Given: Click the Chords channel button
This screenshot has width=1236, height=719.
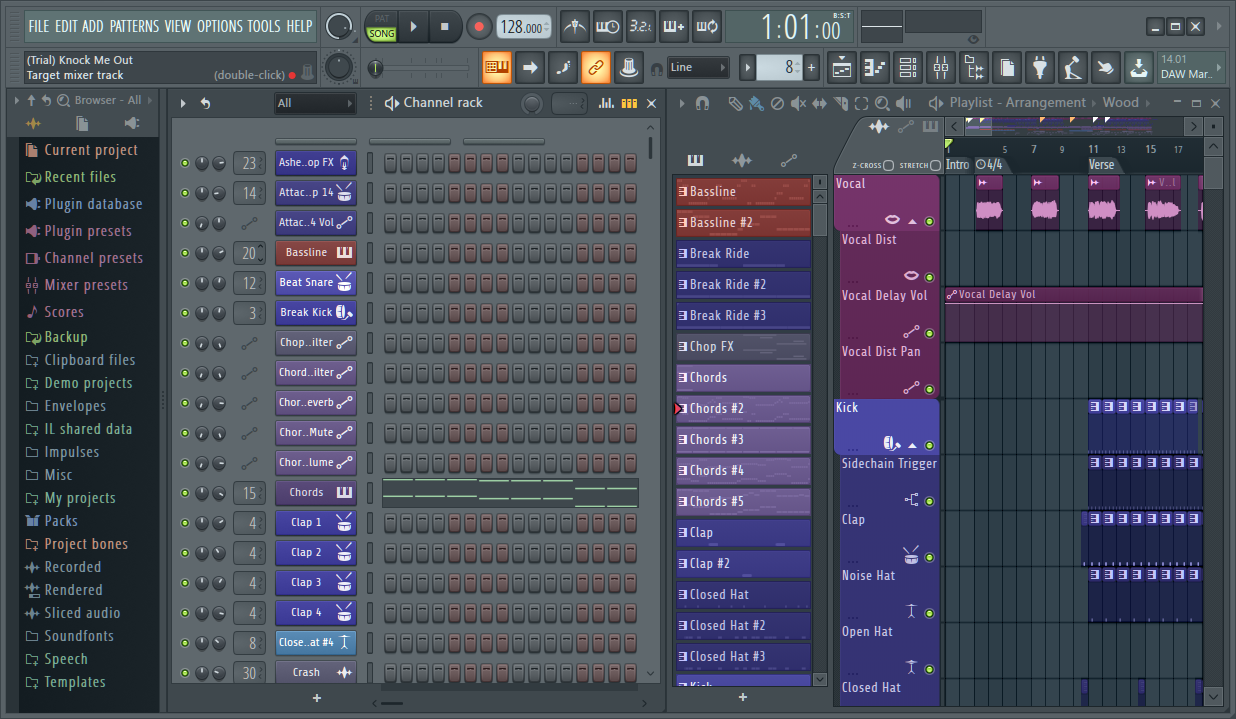Looking at the screenshot, I should tap(316, 493).
